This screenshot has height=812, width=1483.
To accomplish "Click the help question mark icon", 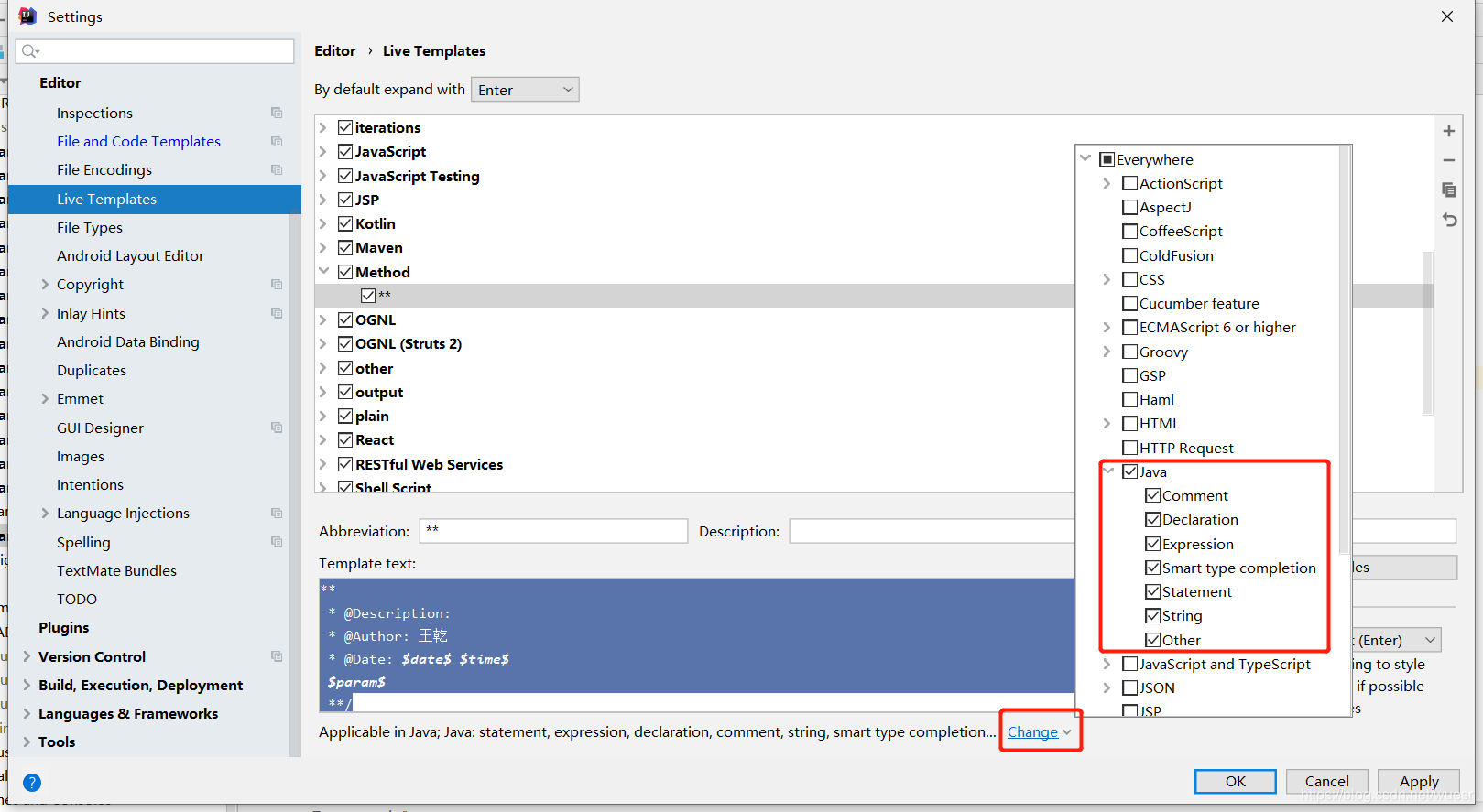I will pyautogui.click(x=32, y=783).
